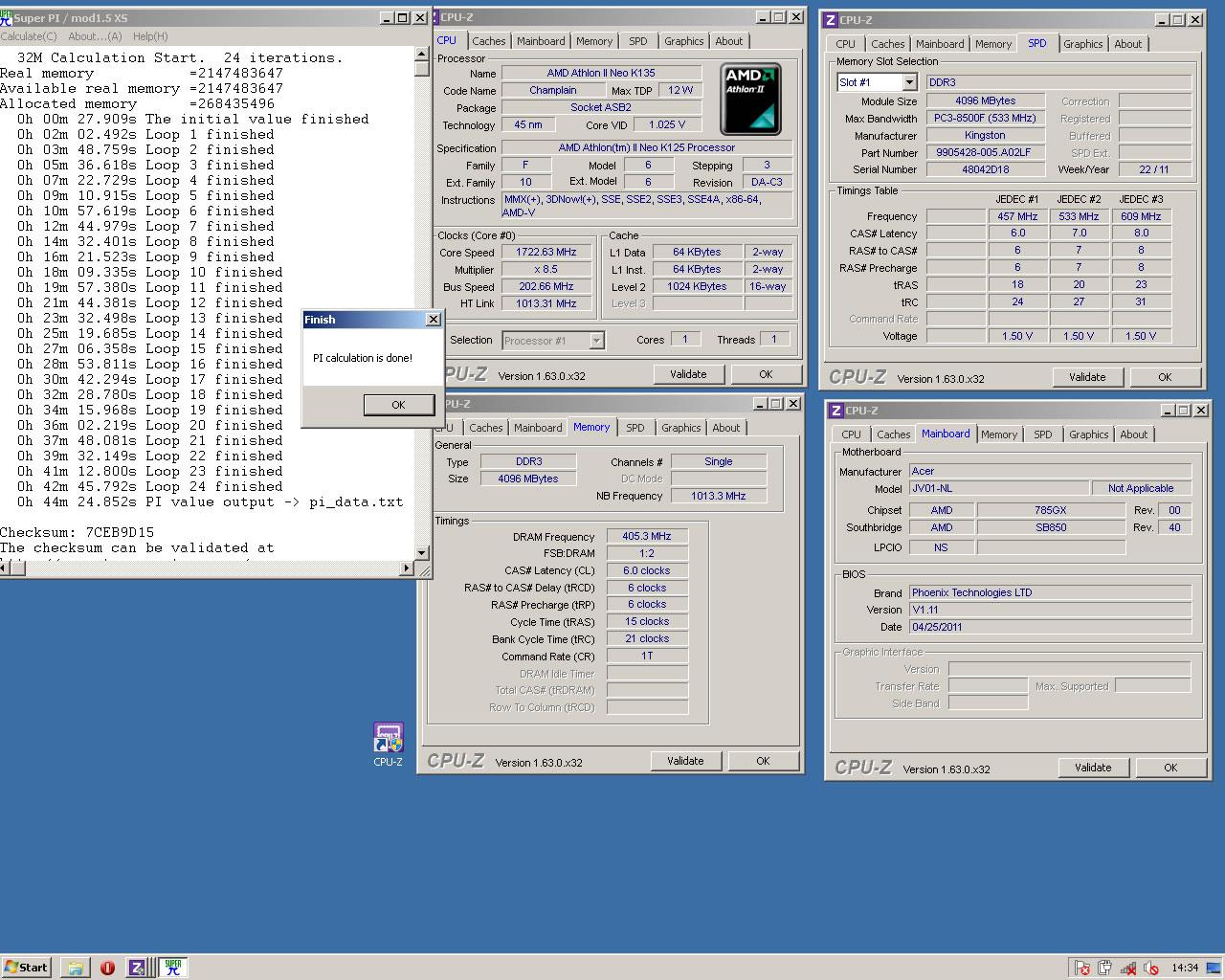Click the Part Number field 9905428-005.A02LF

pos(984,152)
